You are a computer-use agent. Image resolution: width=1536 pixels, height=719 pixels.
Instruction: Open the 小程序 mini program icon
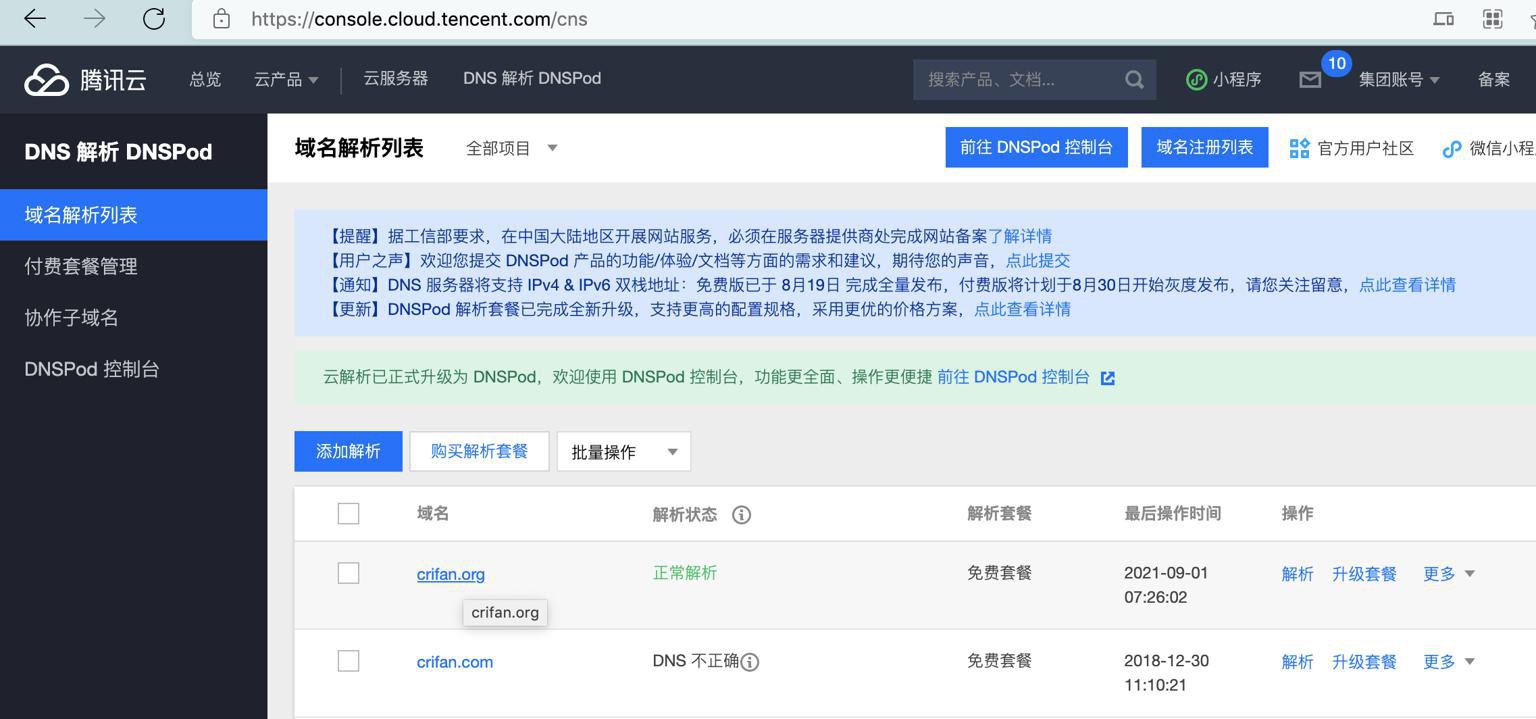[x=1196, y=79]
